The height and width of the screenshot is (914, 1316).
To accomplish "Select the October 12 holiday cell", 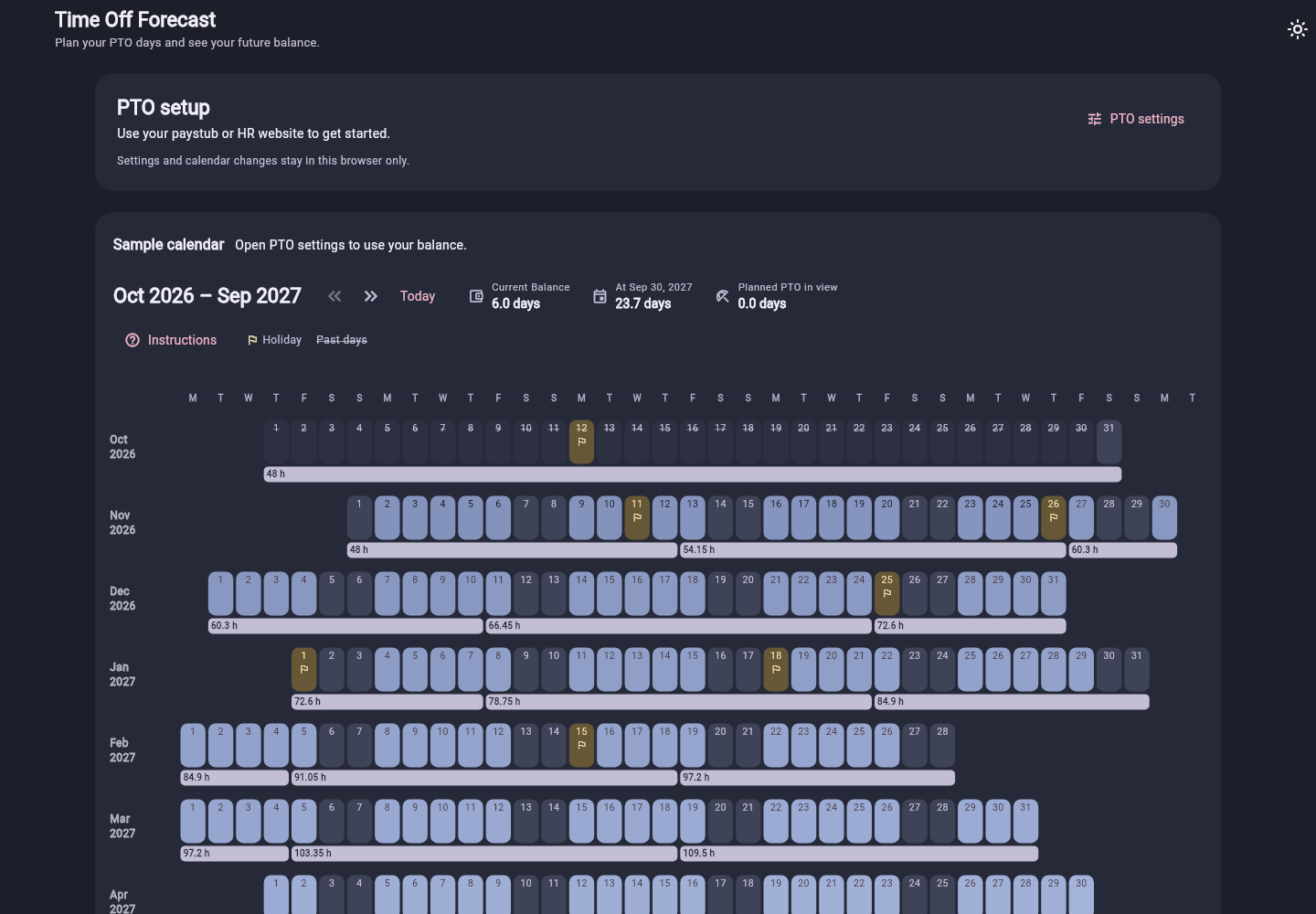I will 581,441.
